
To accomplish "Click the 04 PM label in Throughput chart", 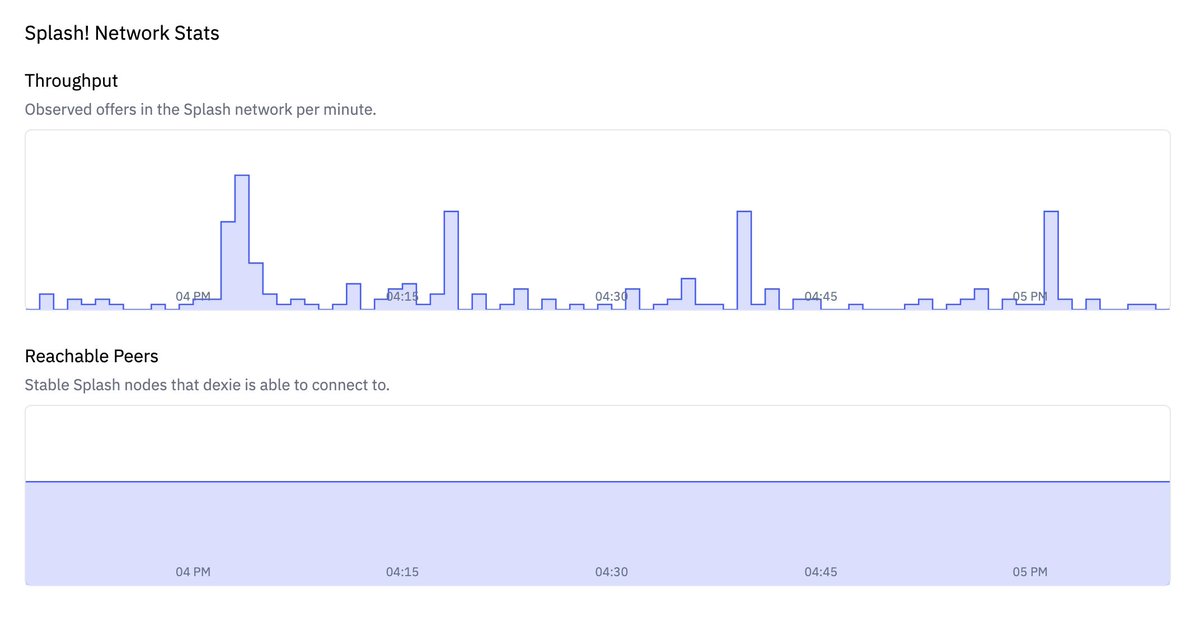I will pyautogui.click(x=193, y=297).
